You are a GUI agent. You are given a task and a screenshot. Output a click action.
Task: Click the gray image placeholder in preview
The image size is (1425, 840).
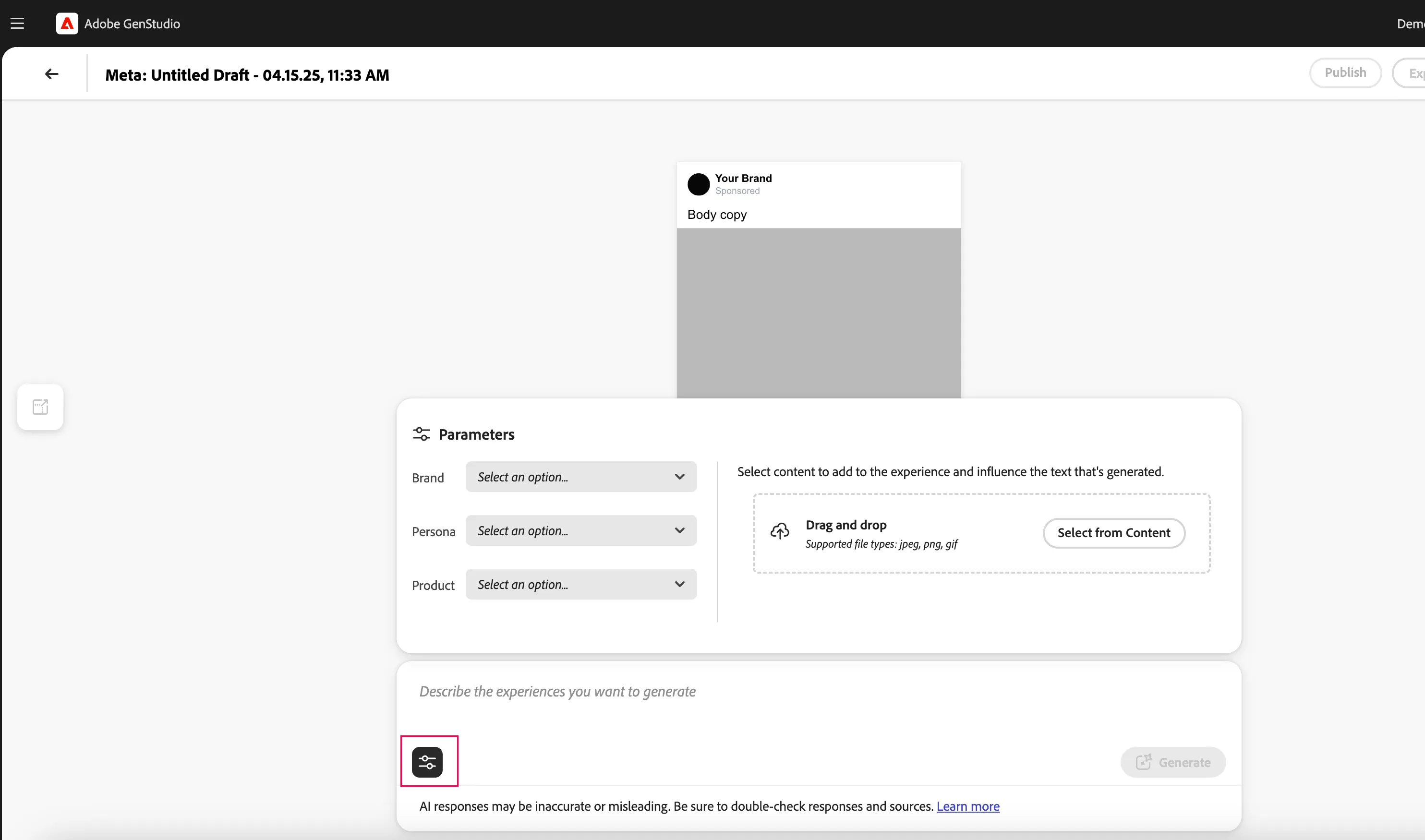tap(819, 313)
